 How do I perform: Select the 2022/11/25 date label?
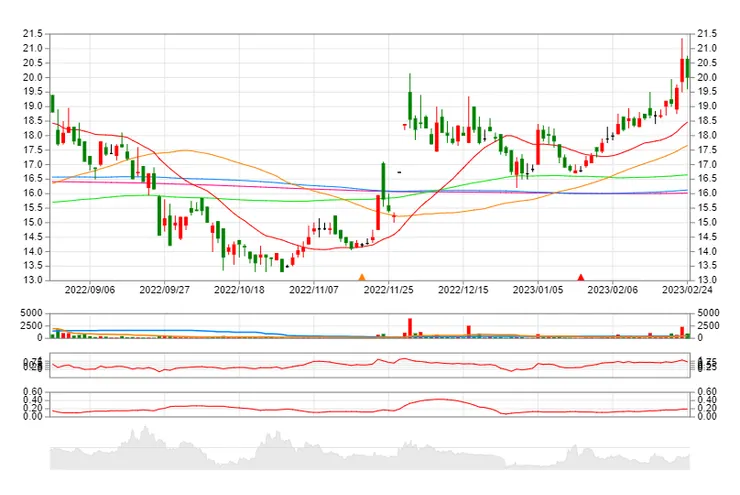388,290
